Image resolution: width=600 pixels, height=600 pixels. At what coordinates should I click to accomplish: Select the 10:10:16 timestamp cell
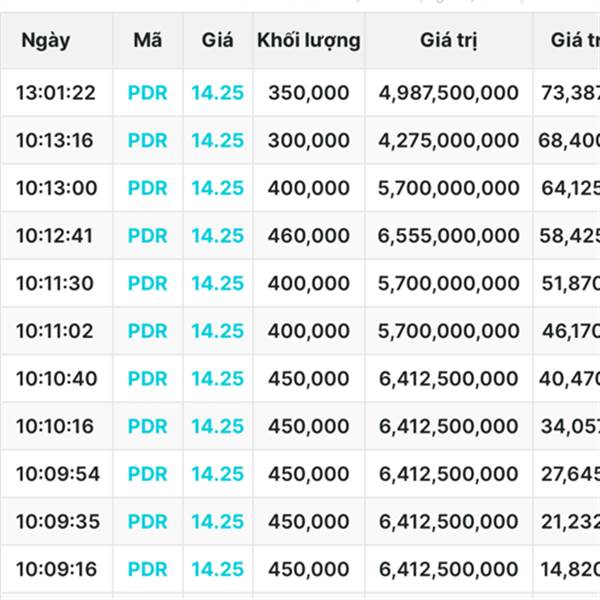[x=56, y=426]
